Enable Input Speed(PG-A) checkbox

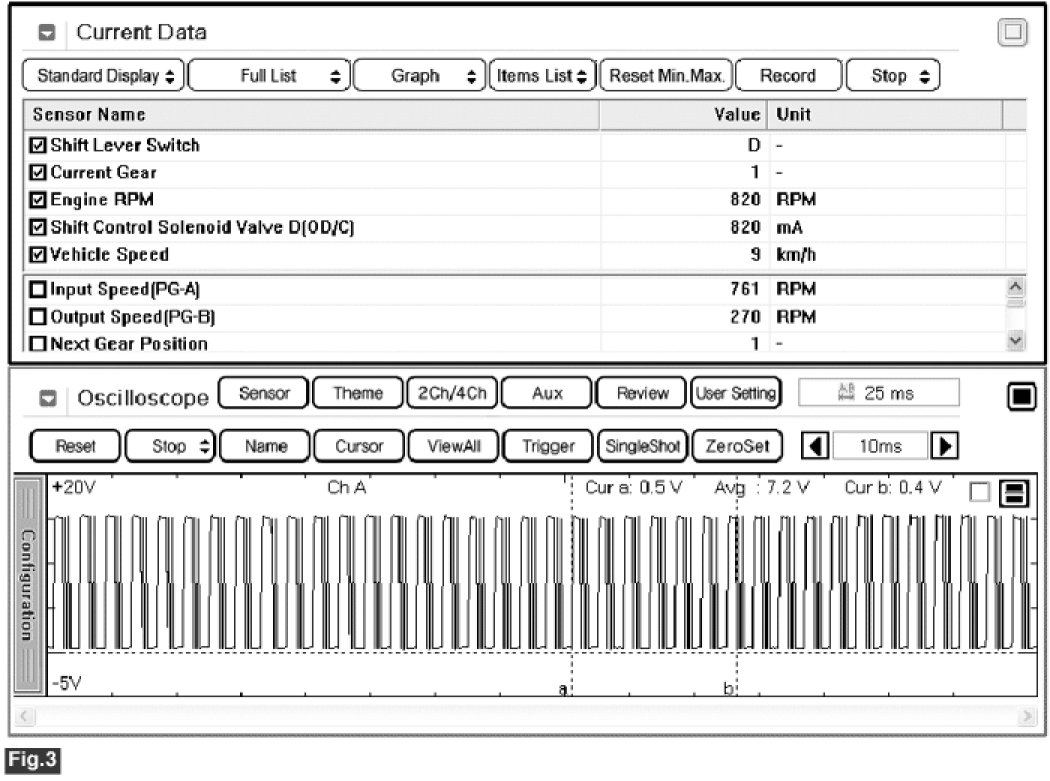pyautogui.click(x=39, y=290)
